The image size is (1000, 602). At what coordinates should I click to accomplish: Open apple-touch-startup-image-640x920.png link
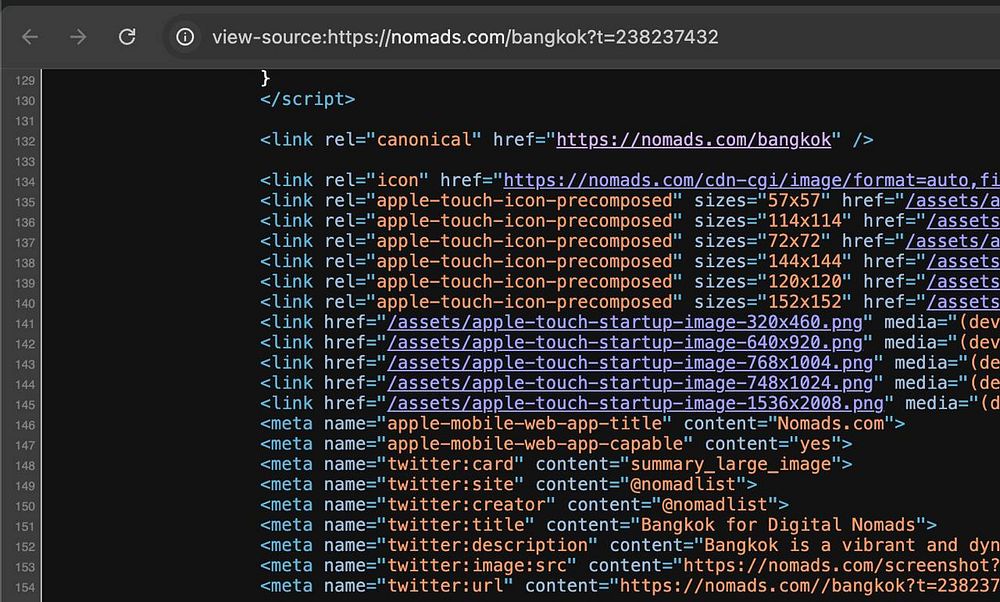pyautogui.click(x=625, y=343)
